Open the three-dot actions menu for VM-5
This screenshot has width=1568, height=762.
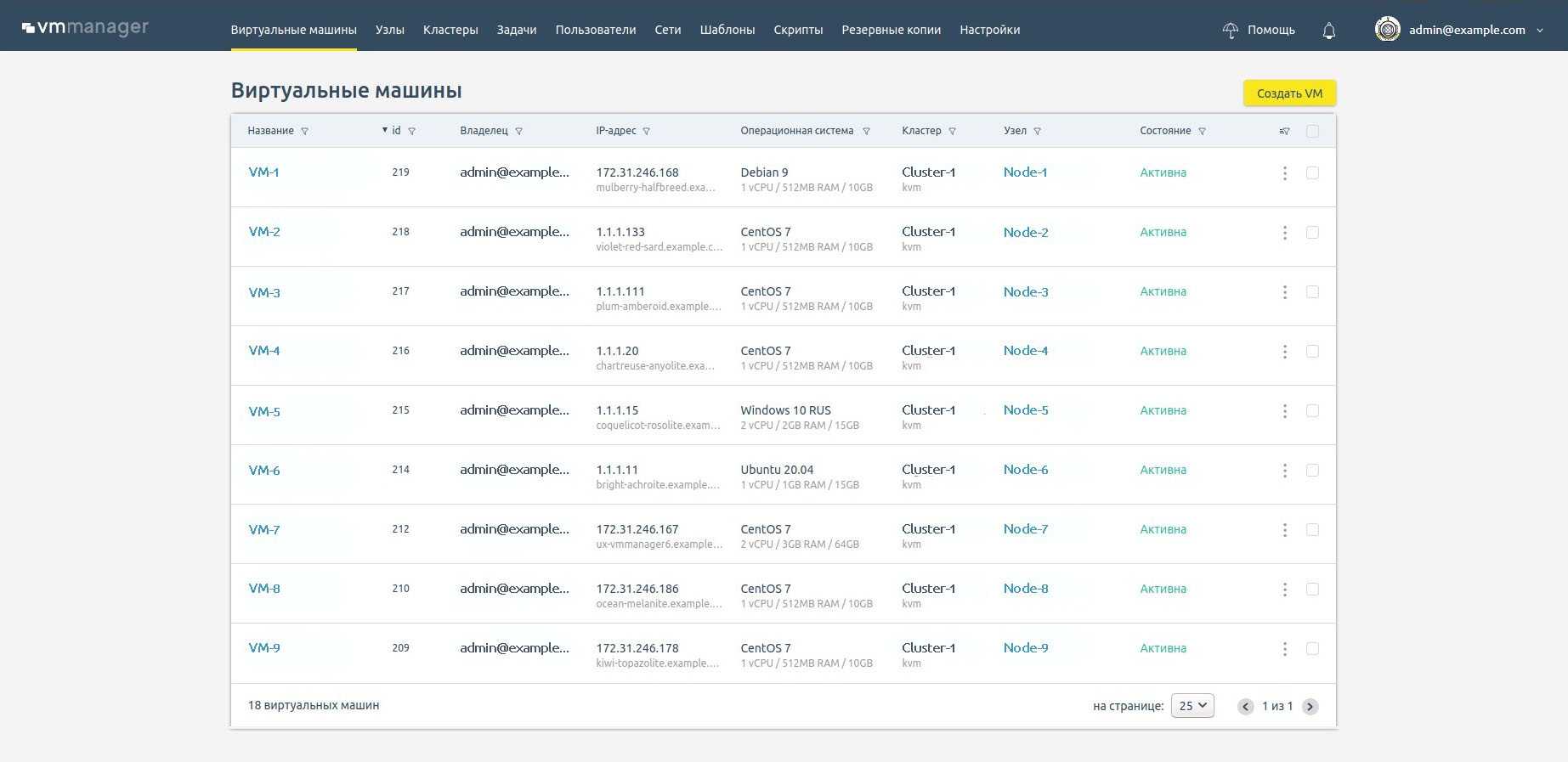click(x=1284, y=411)
